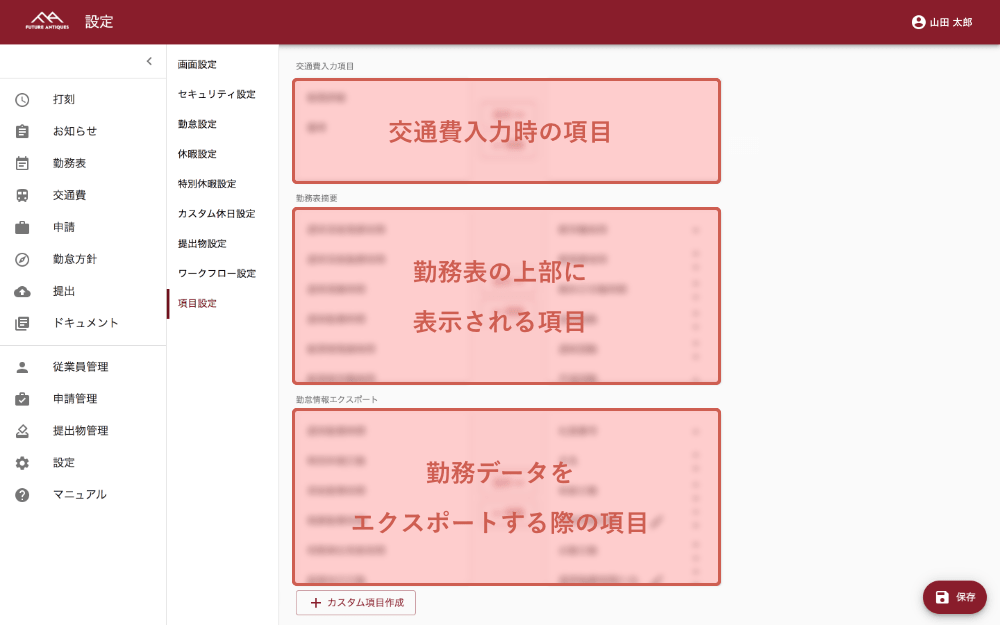Click カスタム項目作成 button
Screen dimensions: 1000x625
(356, 602)
